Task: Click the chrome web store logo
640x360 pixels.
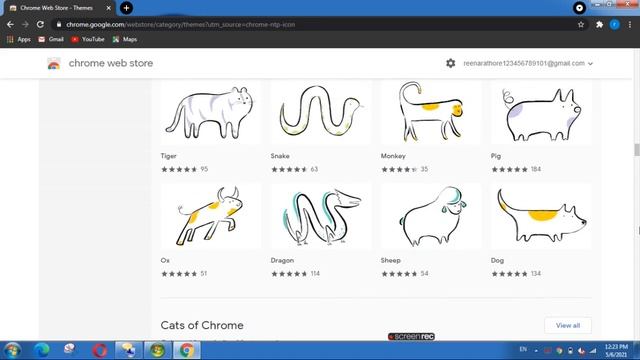Action: tap(54, 63)
